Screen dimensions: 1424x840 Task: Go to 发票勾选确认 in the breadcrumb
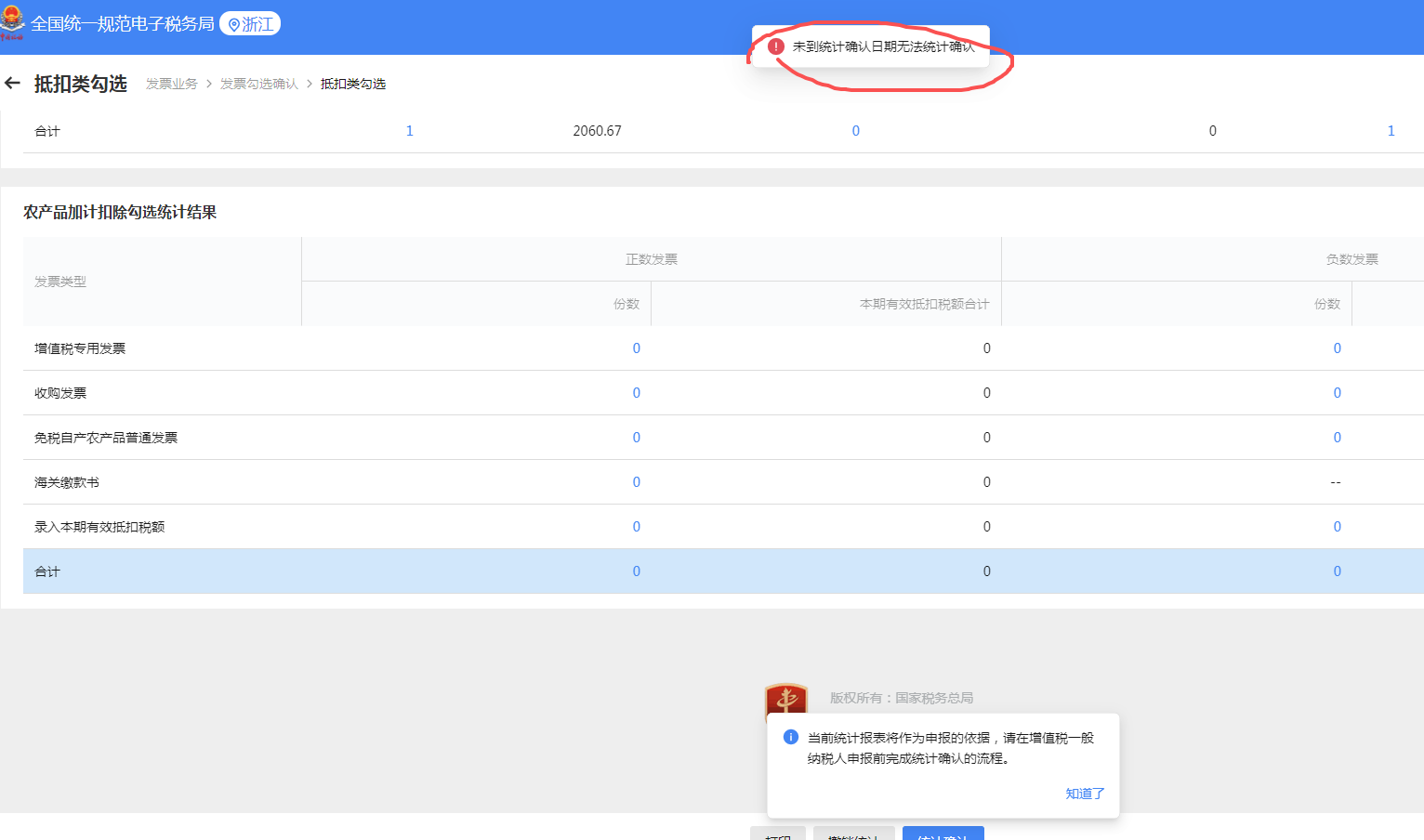(259, 84)
